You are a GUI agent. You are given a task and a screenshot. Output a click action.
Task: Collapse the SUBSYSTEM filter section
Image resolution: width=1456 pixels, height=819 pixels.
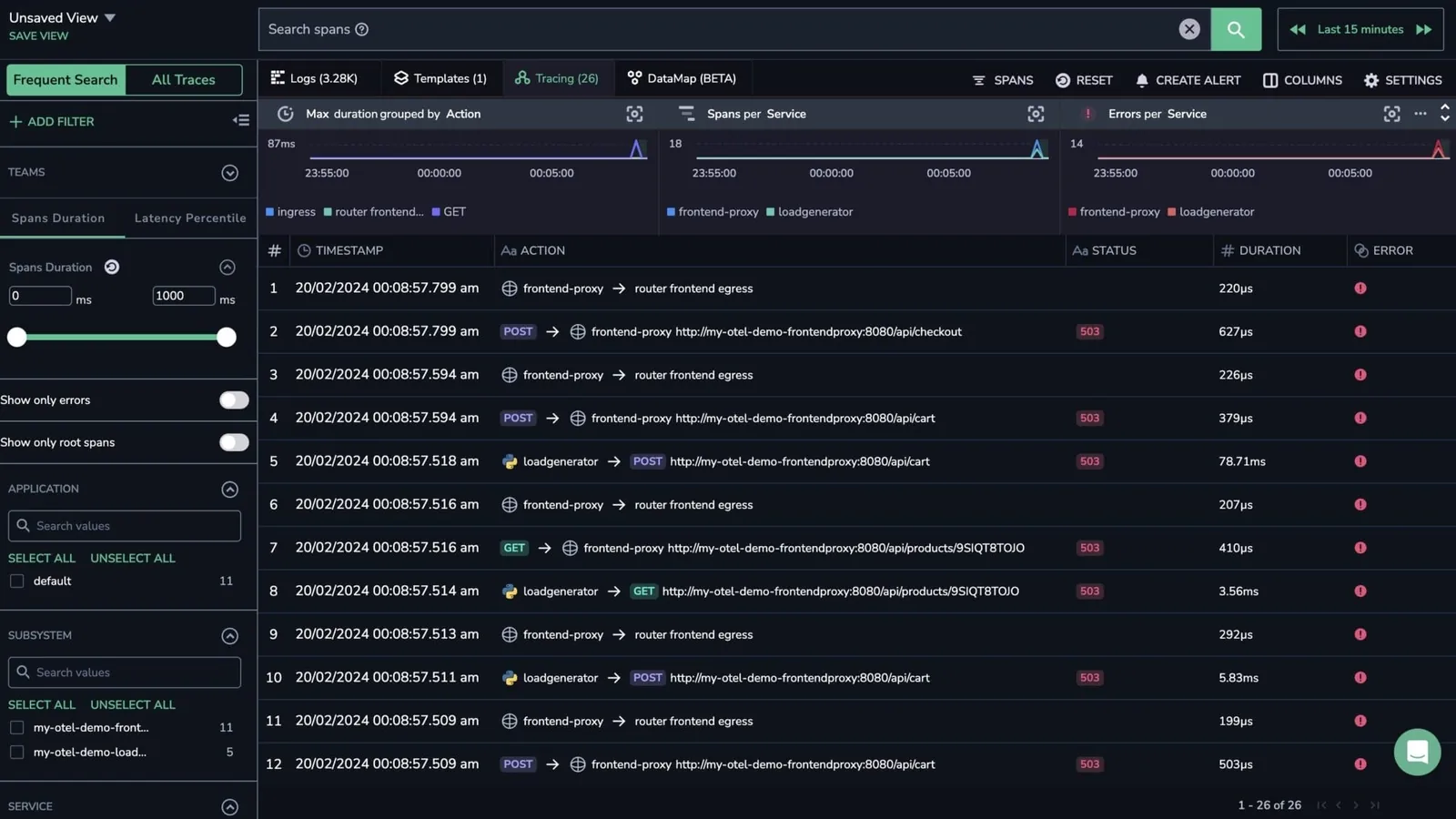click(229, 636)
